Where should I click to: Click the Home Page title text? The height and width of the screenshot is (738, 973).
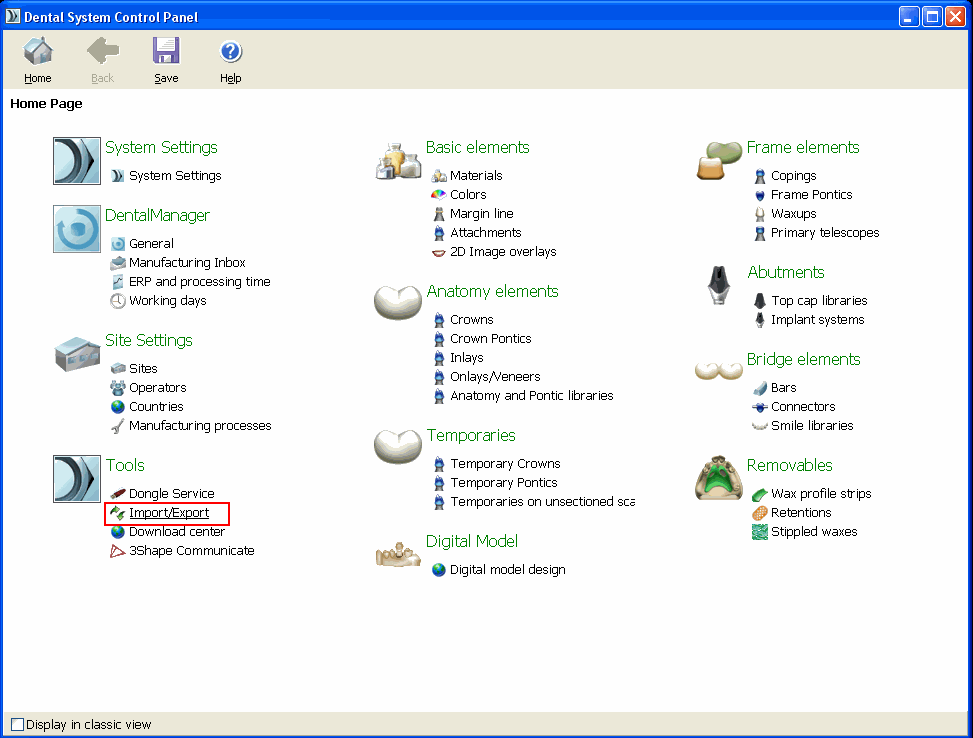point(46,104)
